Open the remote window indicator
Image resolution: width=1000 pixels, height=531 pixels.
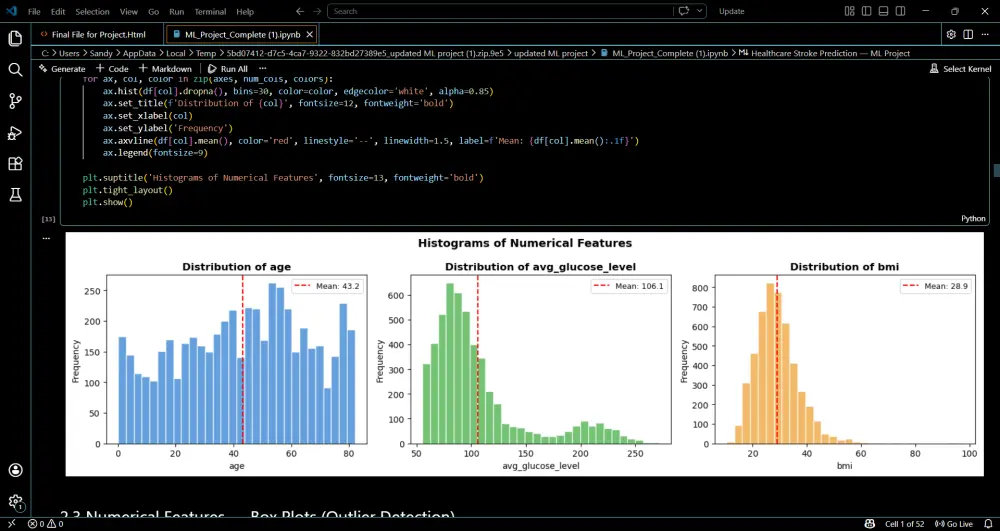point(11,524)
